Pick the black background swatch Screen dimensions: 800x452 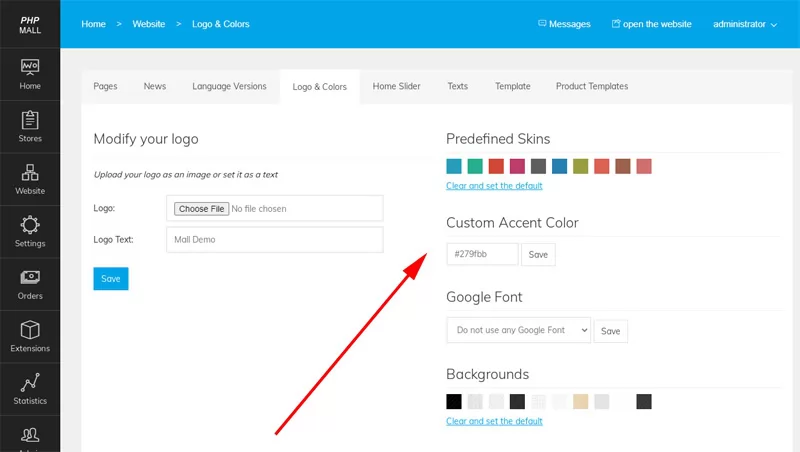454,401
